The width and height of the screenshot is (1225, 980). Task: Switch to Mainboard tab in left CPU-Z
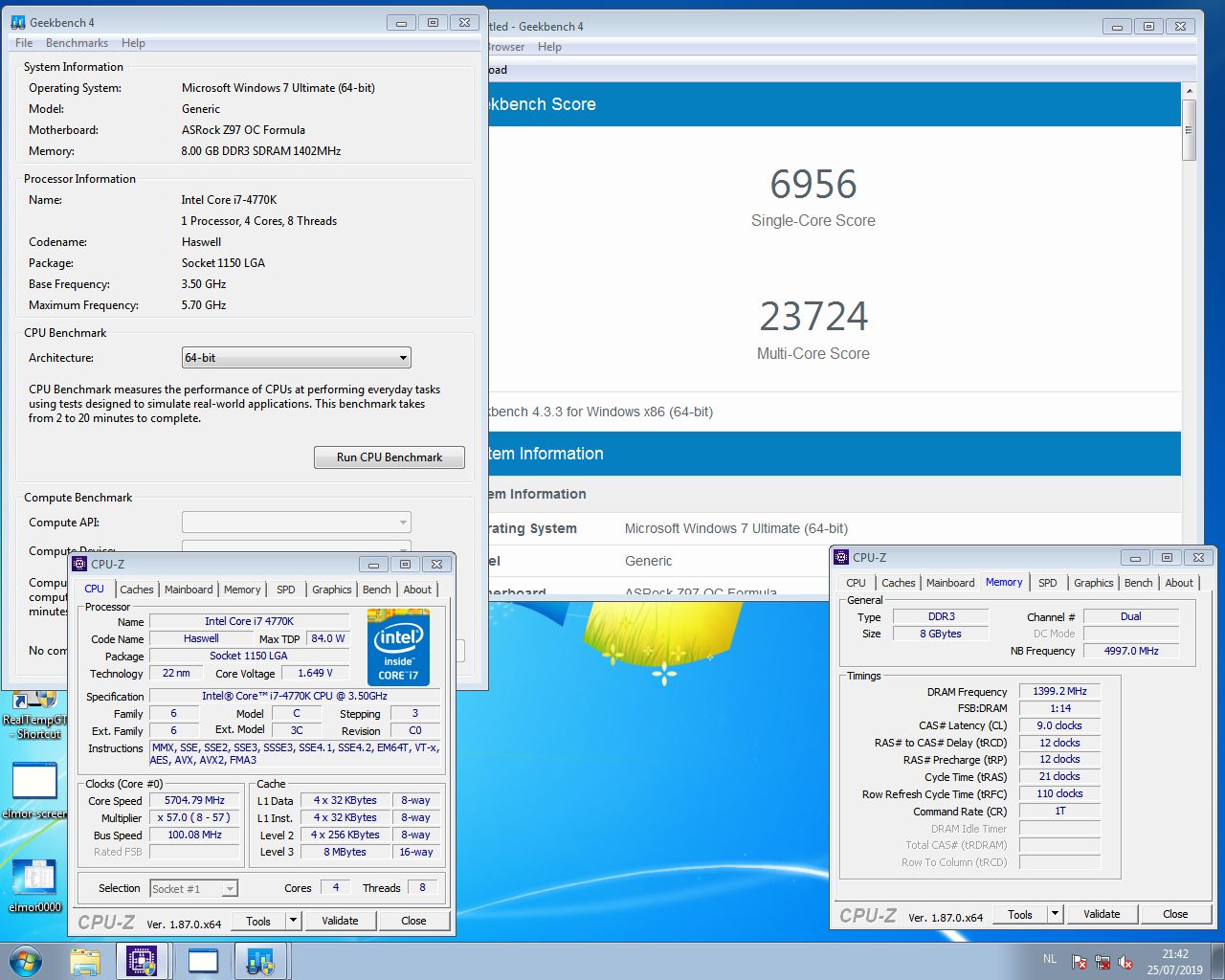(189, 590)
